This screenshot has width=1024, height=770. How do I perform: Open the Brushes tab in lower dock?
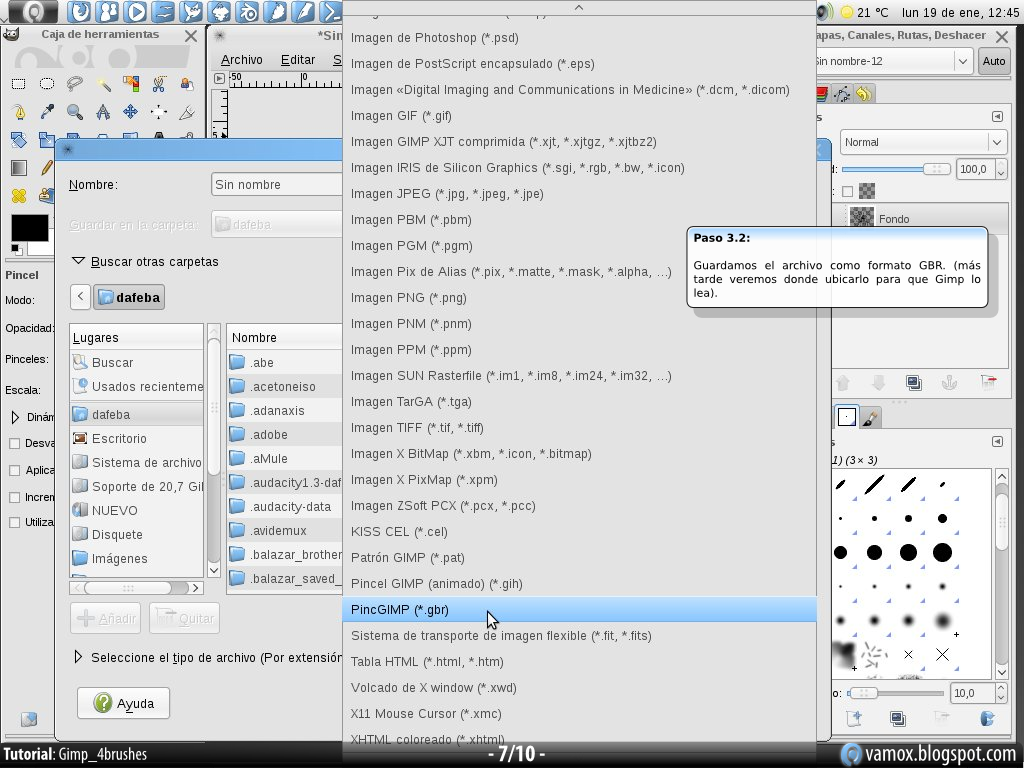point(846,417)
